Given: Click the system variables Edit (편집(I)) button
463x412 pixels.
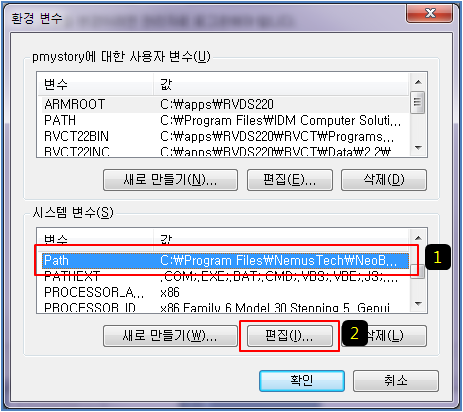Looking at the screenshot, I should (290, 336).
